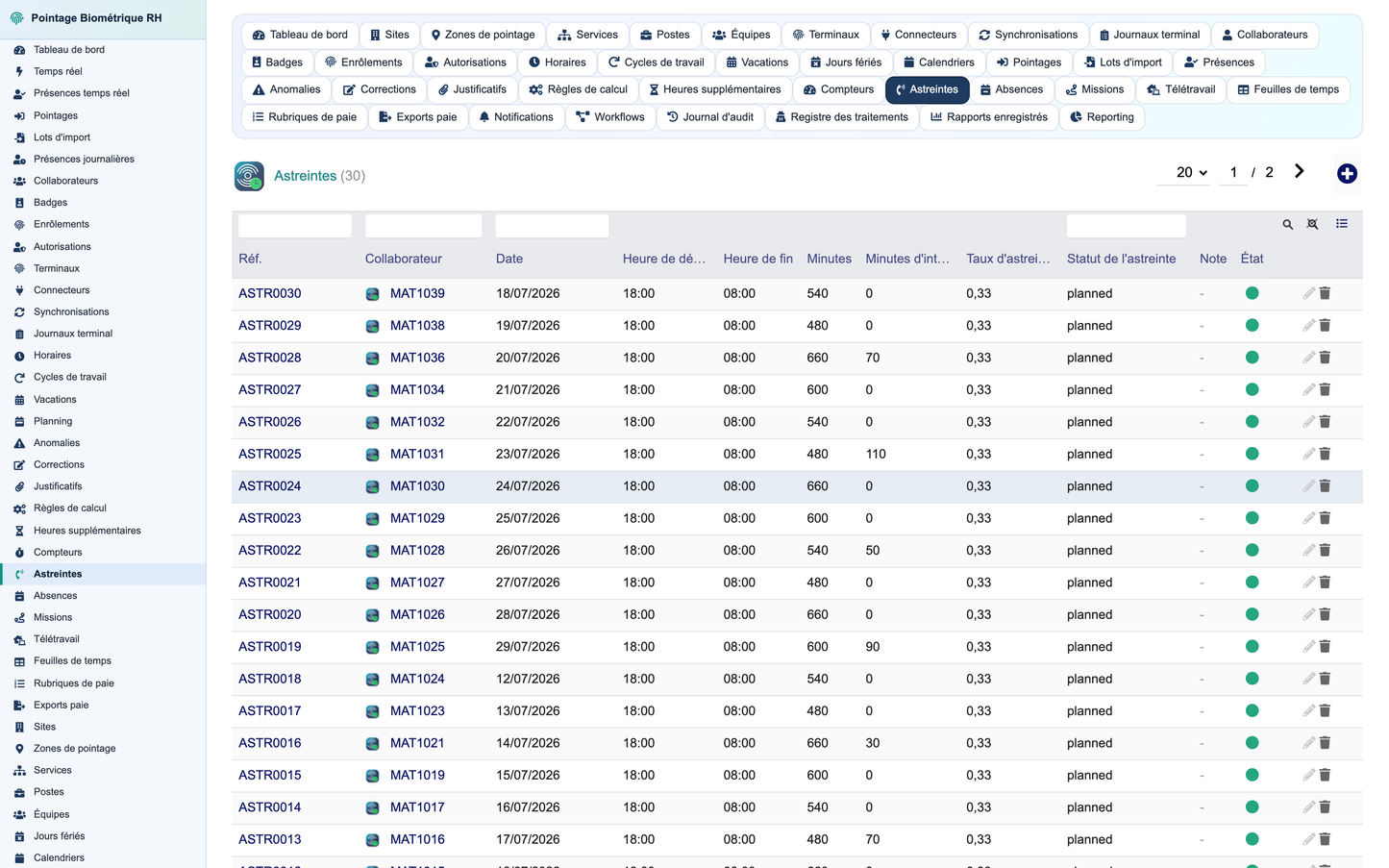
Task: Click green status dot for ASTR0025
Action: pyautogui.click(x=1252, y=454)
